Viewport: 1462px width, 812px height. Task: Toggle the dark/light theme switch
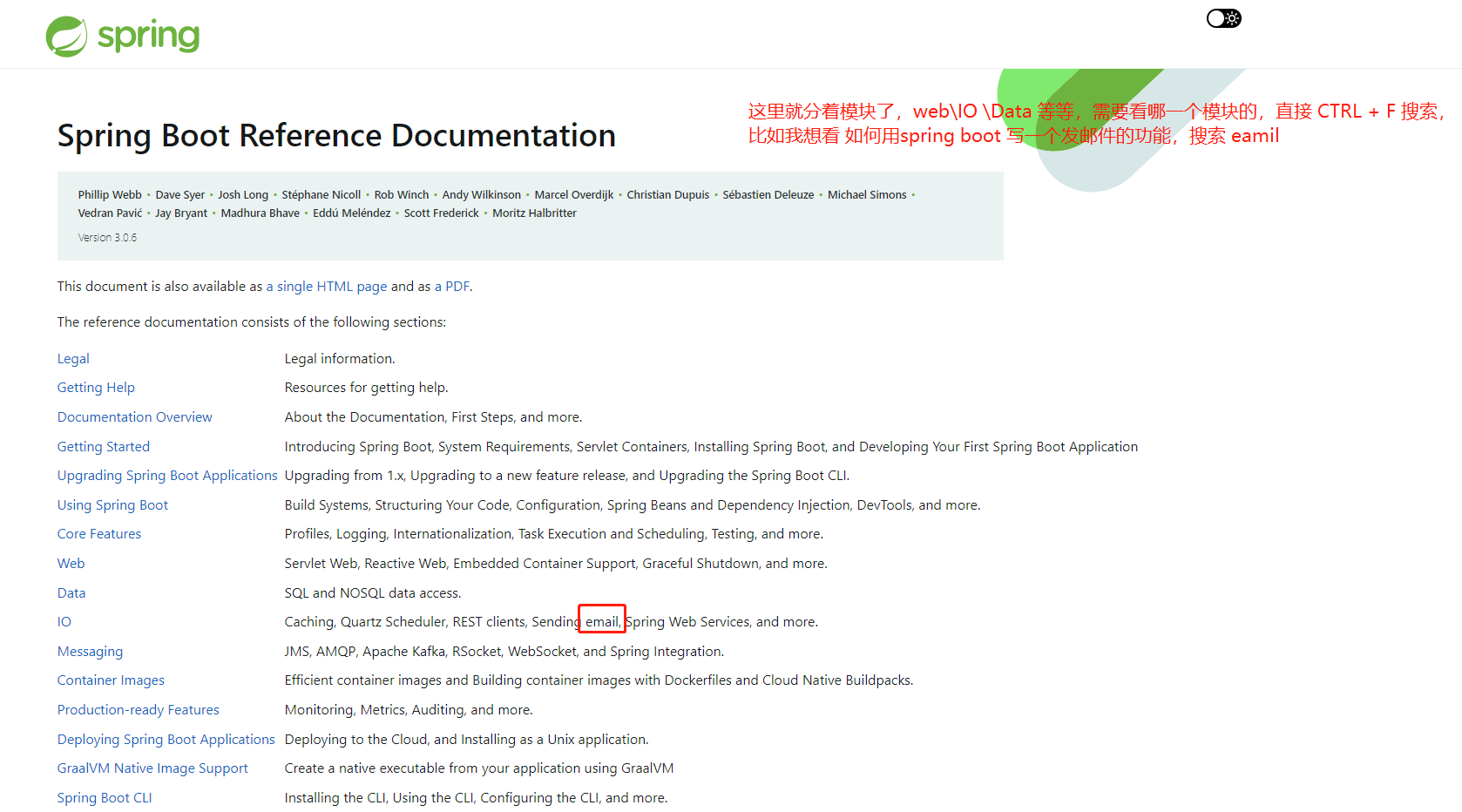pyautogui.click(x=1223, y=18)
